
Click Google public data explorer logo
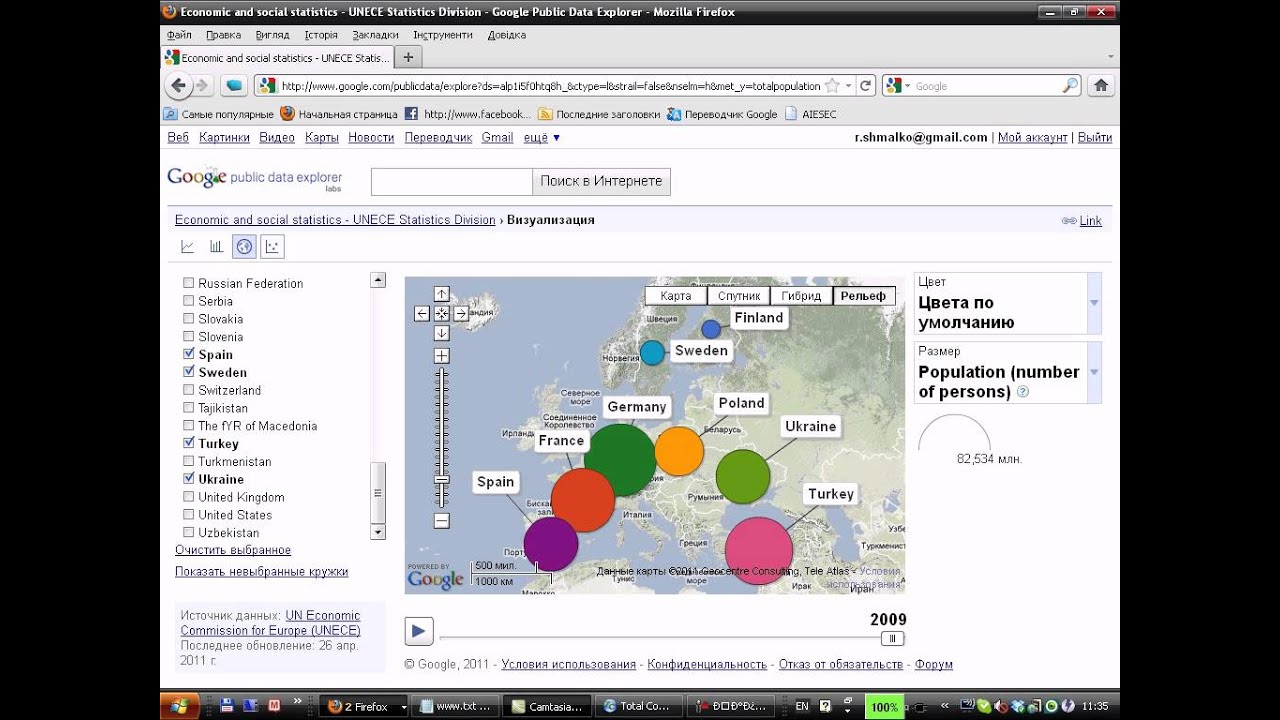click(x=255, y=179)
